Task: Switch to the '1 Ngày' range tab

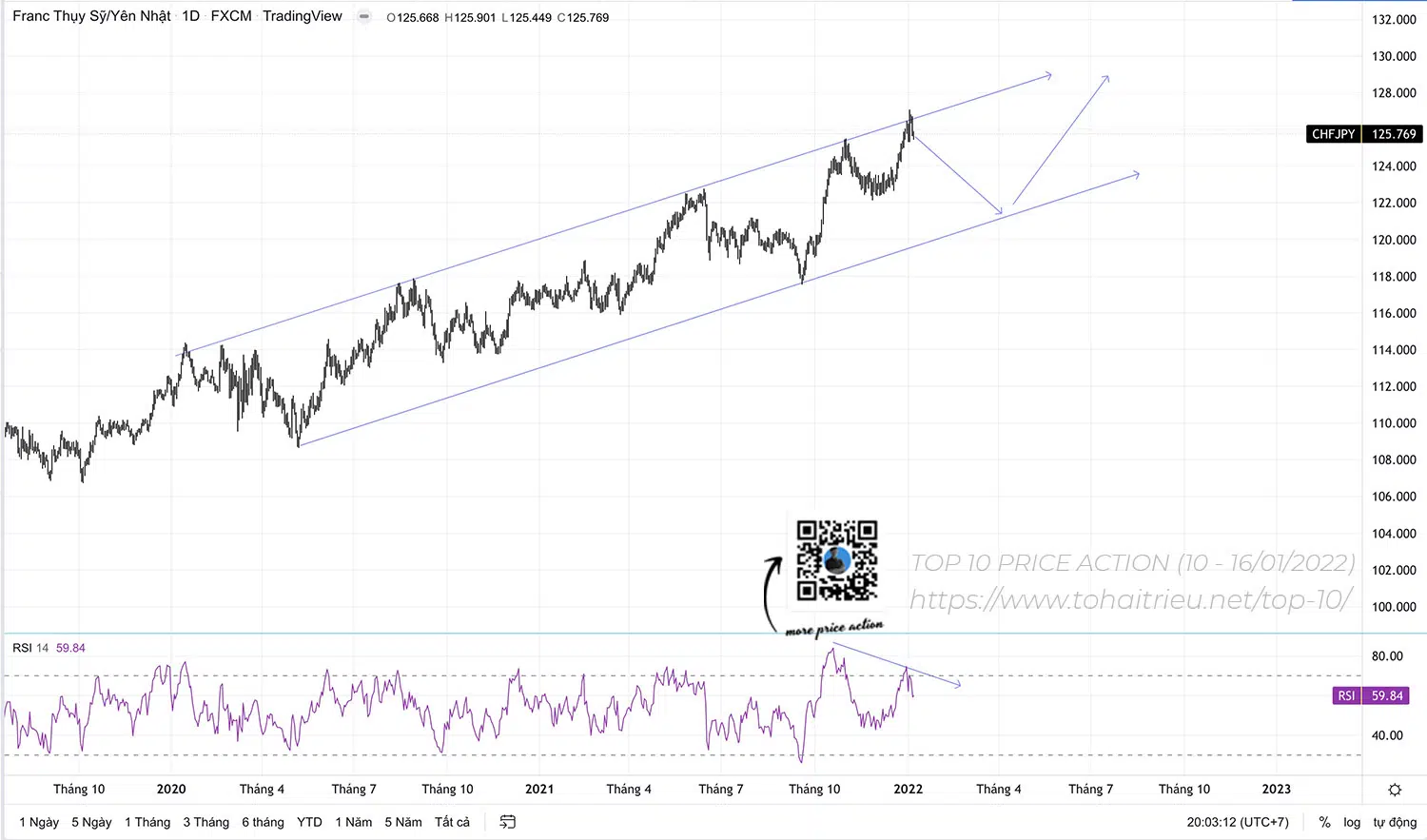Action: [38, 822]
